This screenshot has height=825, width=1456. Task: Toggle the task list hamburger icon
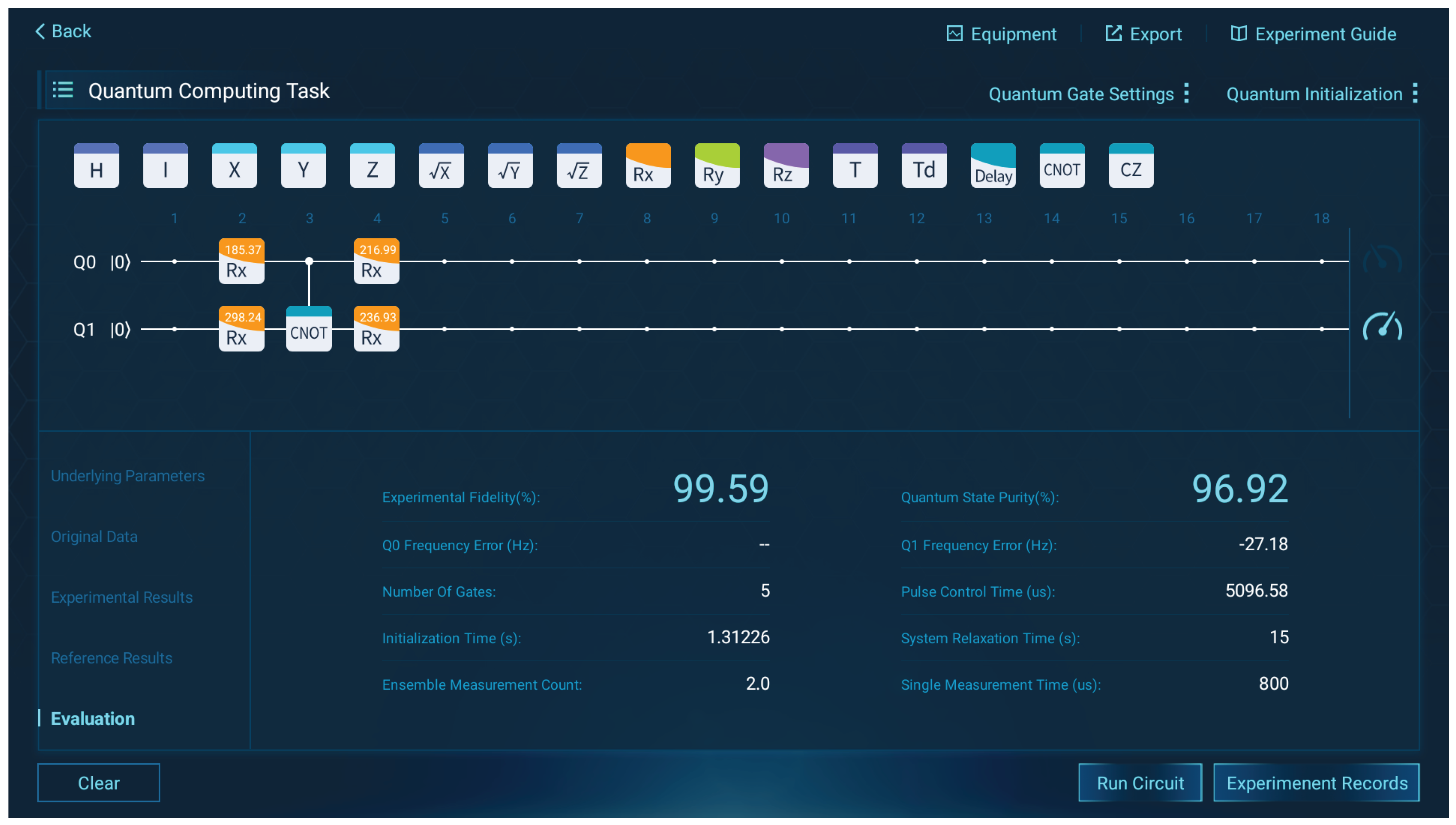[63, 90]
